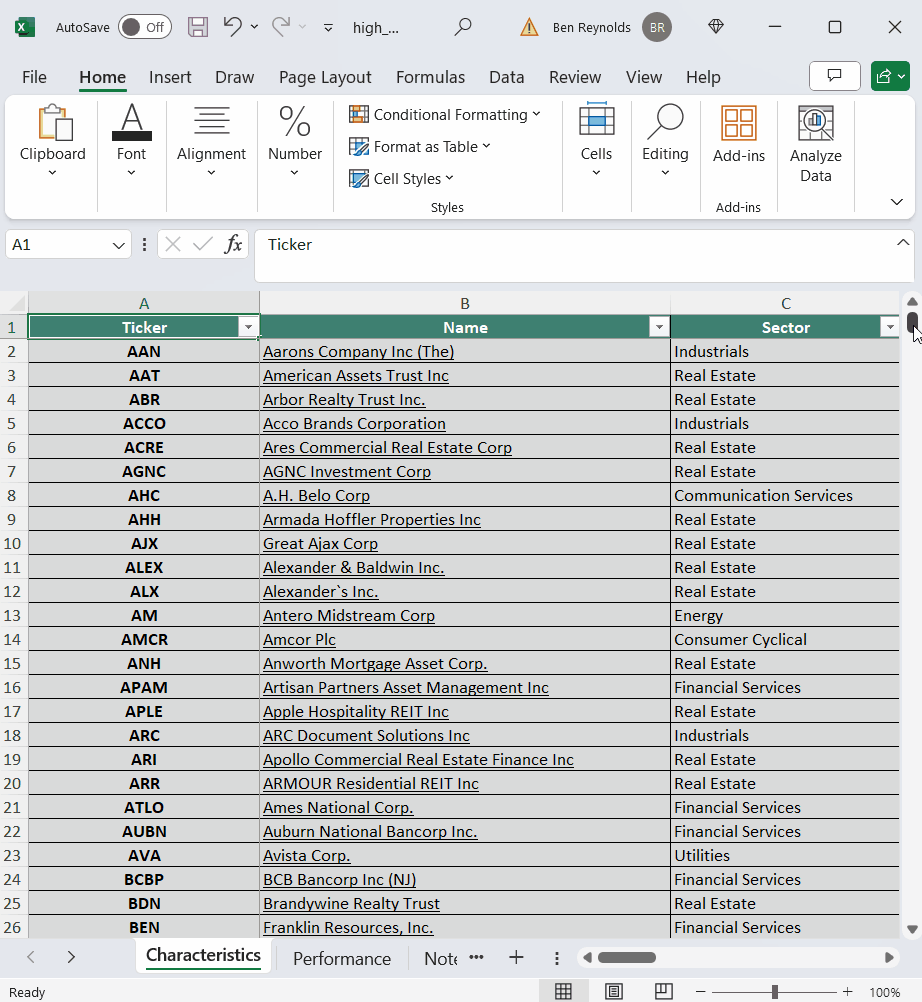Click the Redo arrow icon
The height and width of the screenshot is (1002, 922).
[281, 27]
